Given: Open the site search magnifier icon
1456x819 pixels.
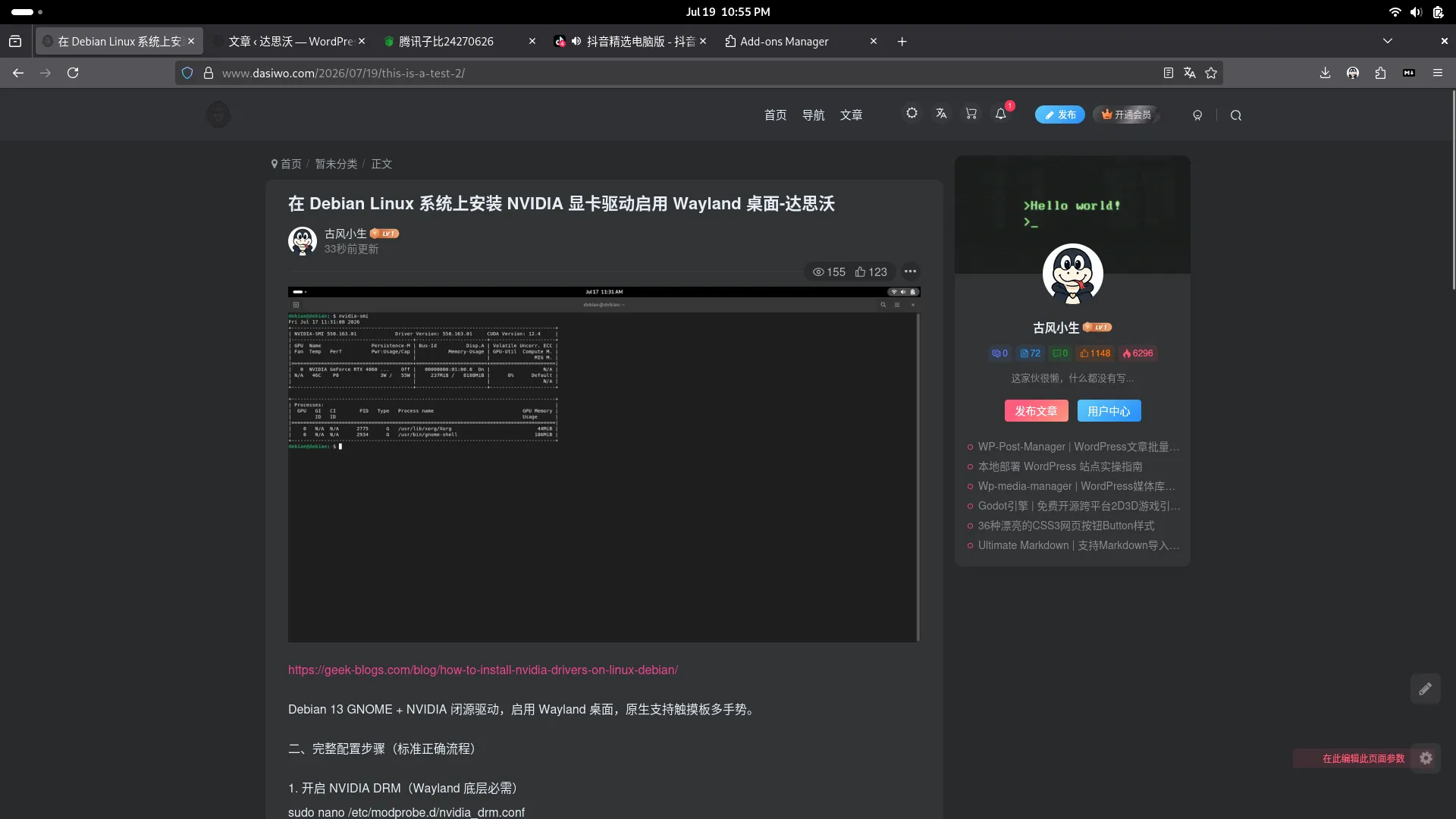Looking at the screenshot, I should (x=1236, y=115).
